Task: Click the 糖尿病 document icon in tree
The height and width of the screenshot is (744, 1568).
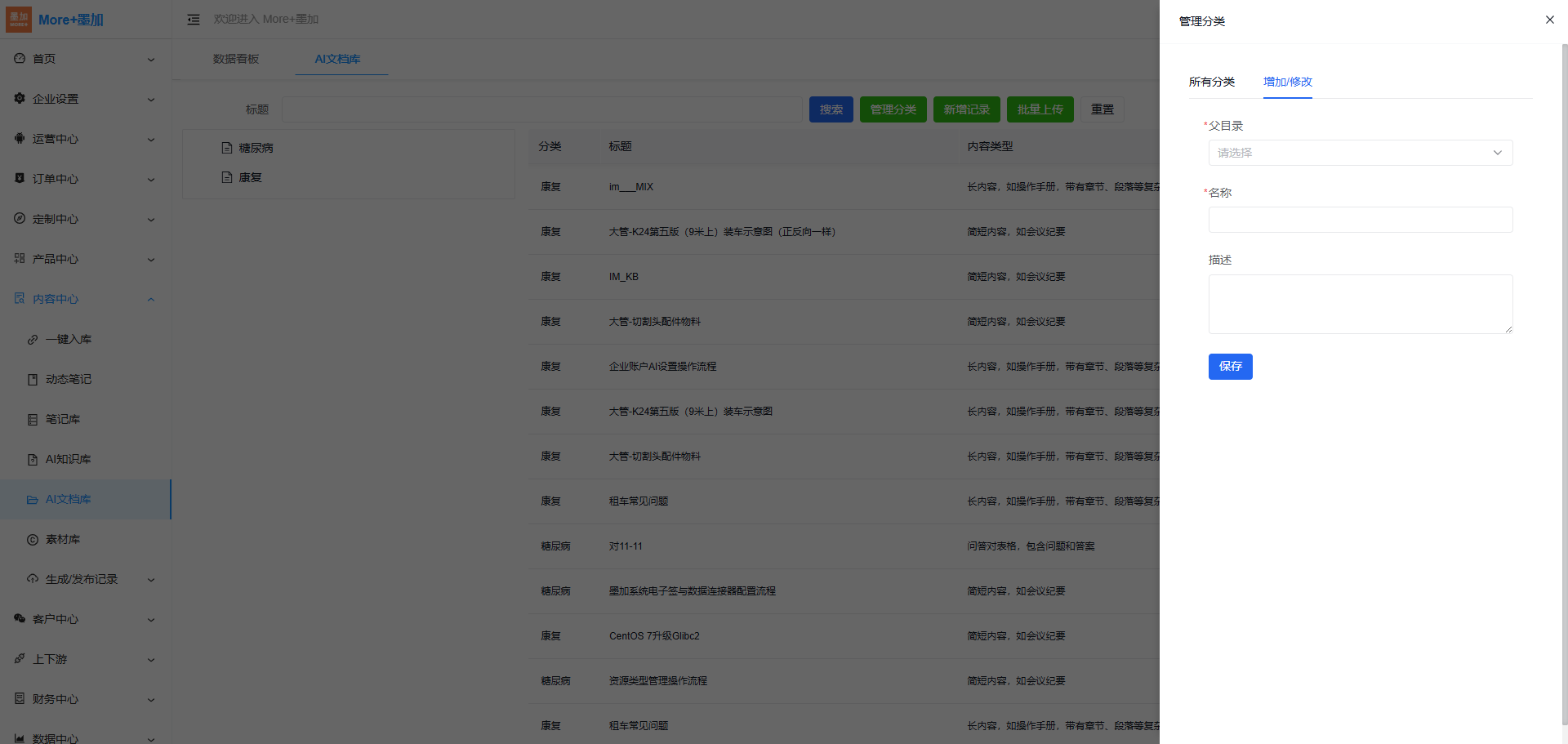Action: 227,148
